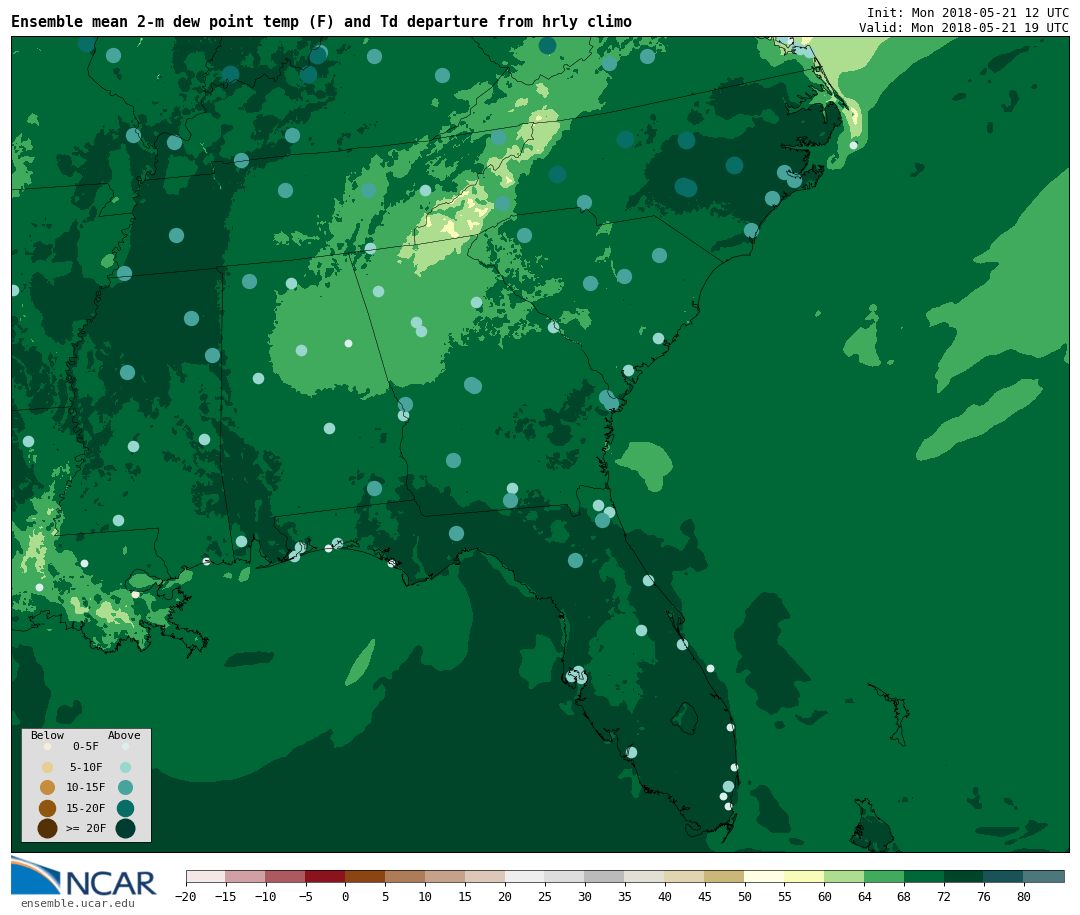1080x915 pixels.
Task: Click the 'Valid: Mon 2018-05-21 19 UTC' text
Action: (964, 28)
